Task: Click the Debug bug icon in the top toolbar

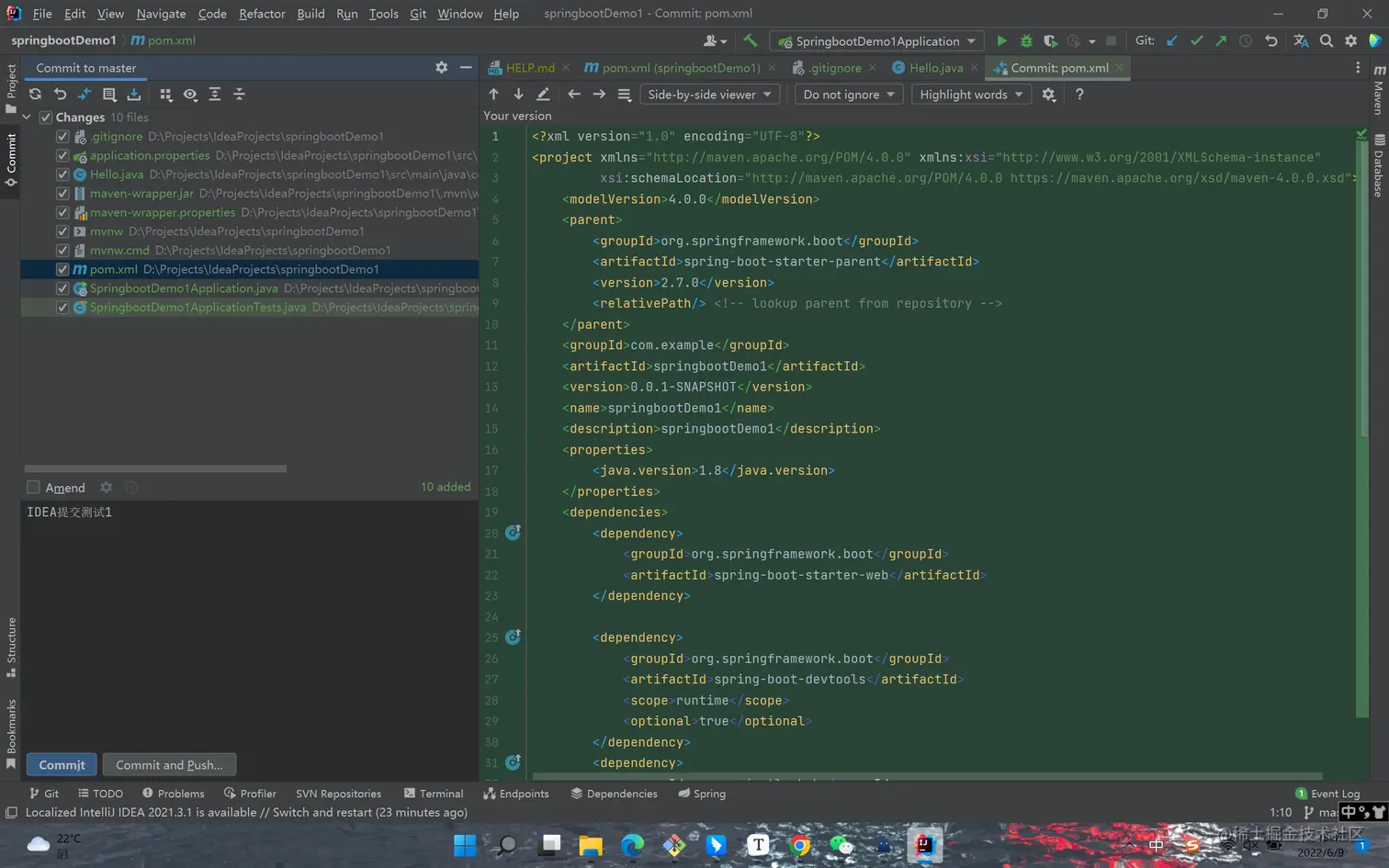Action: (x=1026, y=41)
